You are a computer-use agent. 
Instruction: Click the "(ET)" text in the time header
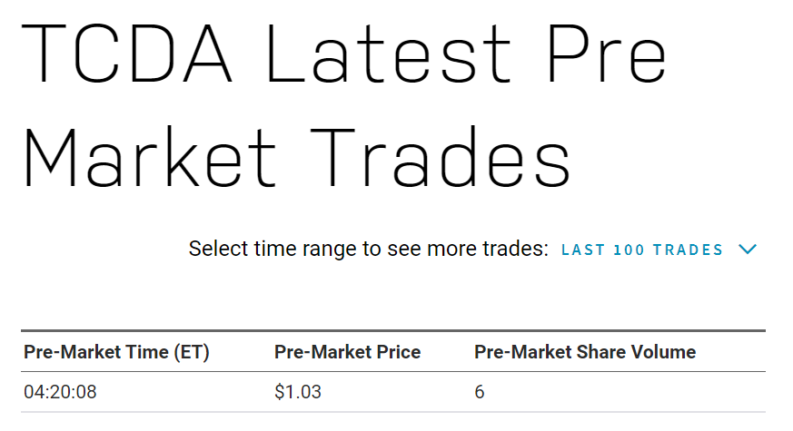tap(192, 352)
